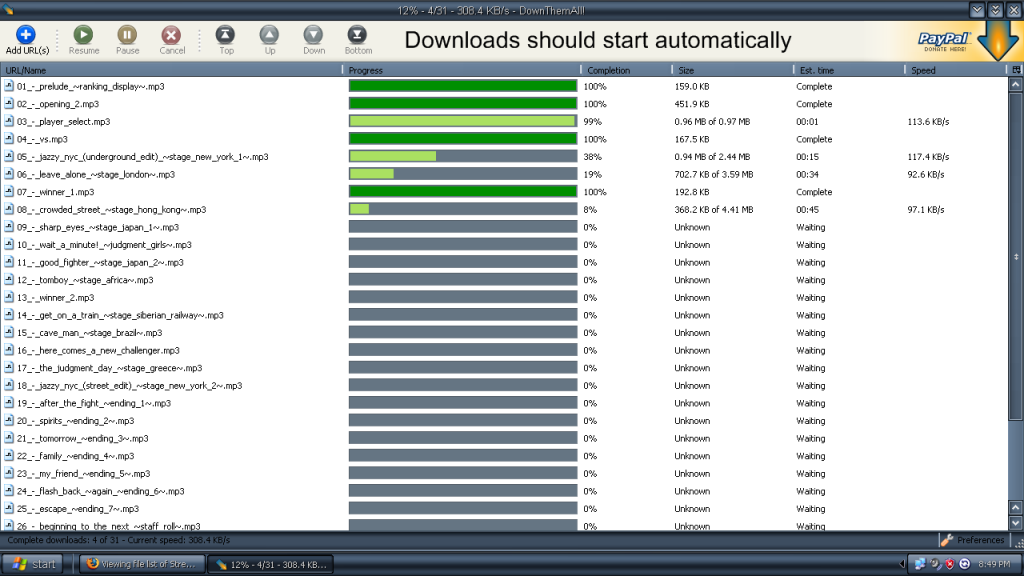Screen dimensions: 1024x576
Task: Click the PayPal donate banner
Action: (x=944, y=40)
